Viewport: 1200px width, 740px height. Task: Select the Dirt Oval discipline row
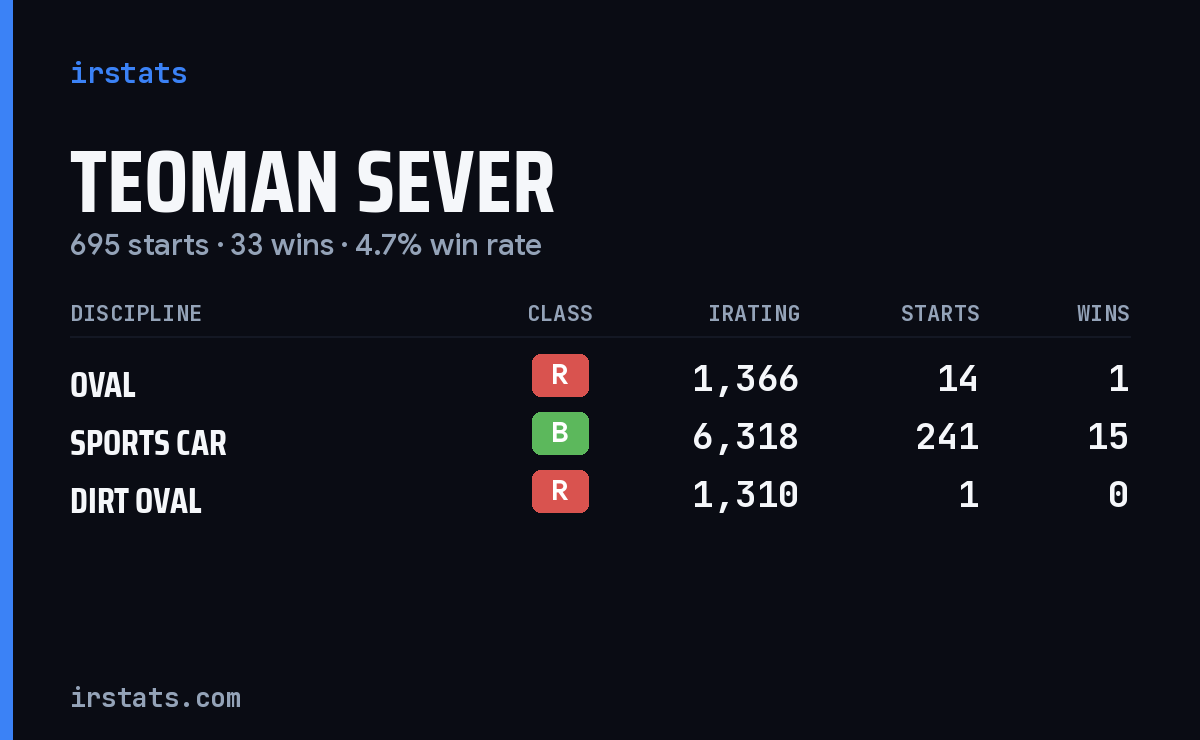[x=600, y=495]
